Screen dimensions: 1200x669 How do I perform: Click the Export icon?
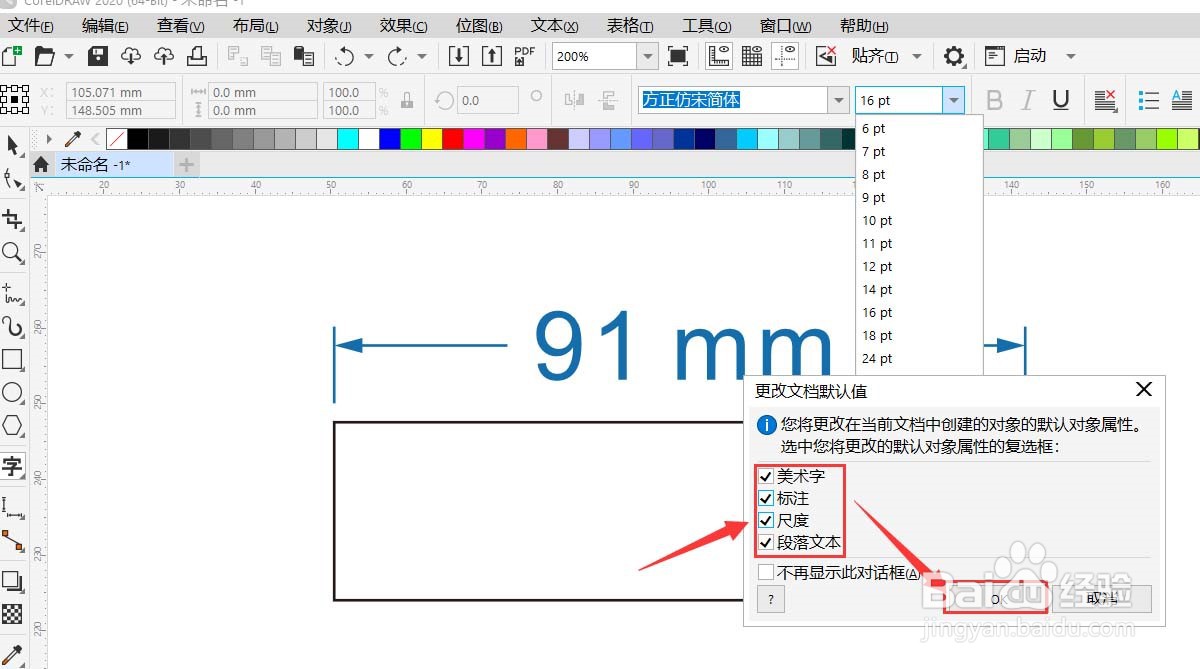(492, 56)
